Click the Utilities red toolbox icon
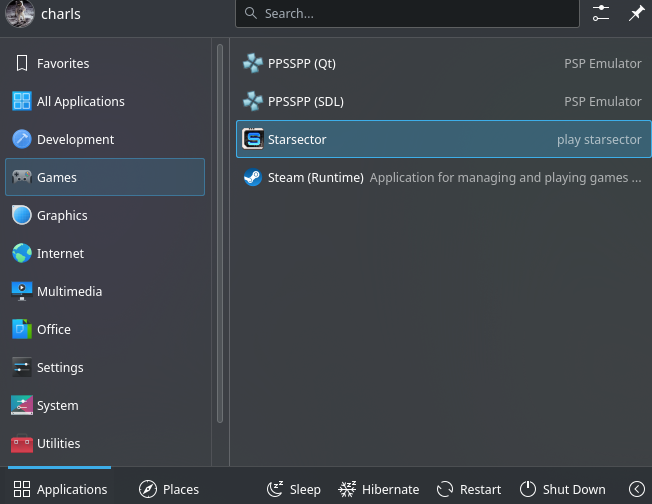The image size is (652, 504). click(x=22, y=443)
